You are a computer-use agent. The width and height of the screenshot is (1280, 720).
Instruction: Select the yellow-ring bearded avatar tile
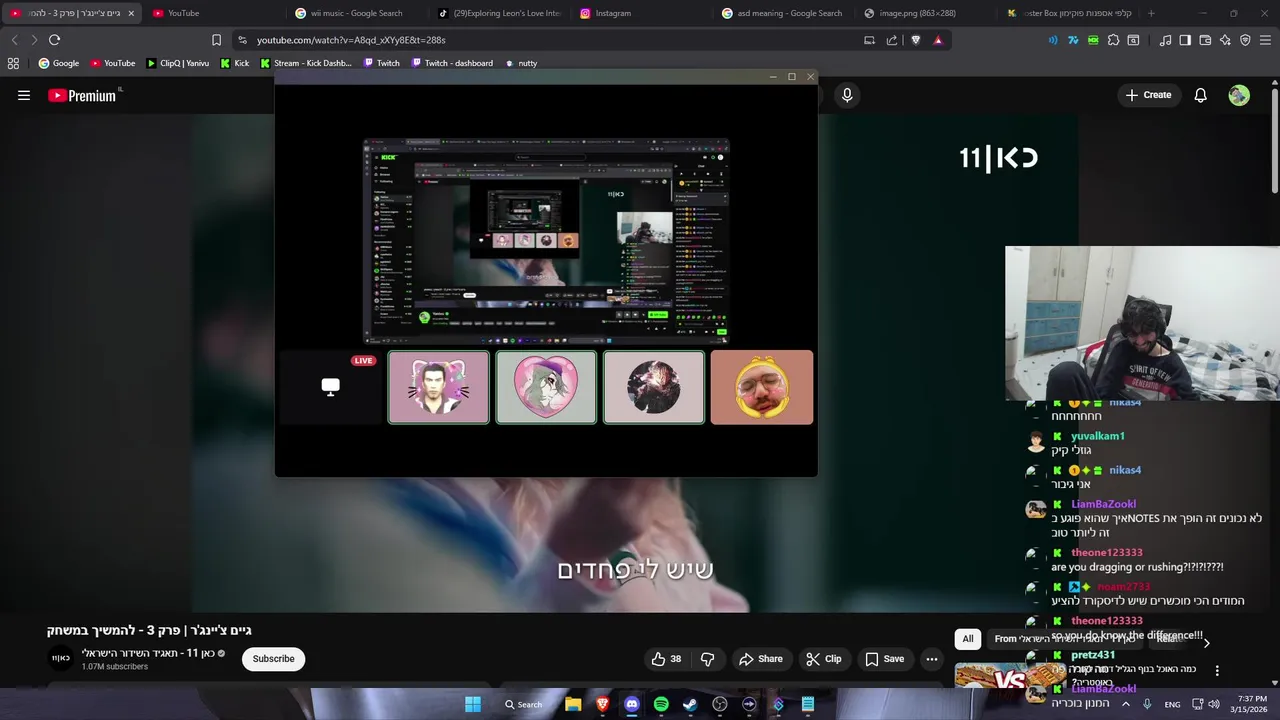[762, 387]
